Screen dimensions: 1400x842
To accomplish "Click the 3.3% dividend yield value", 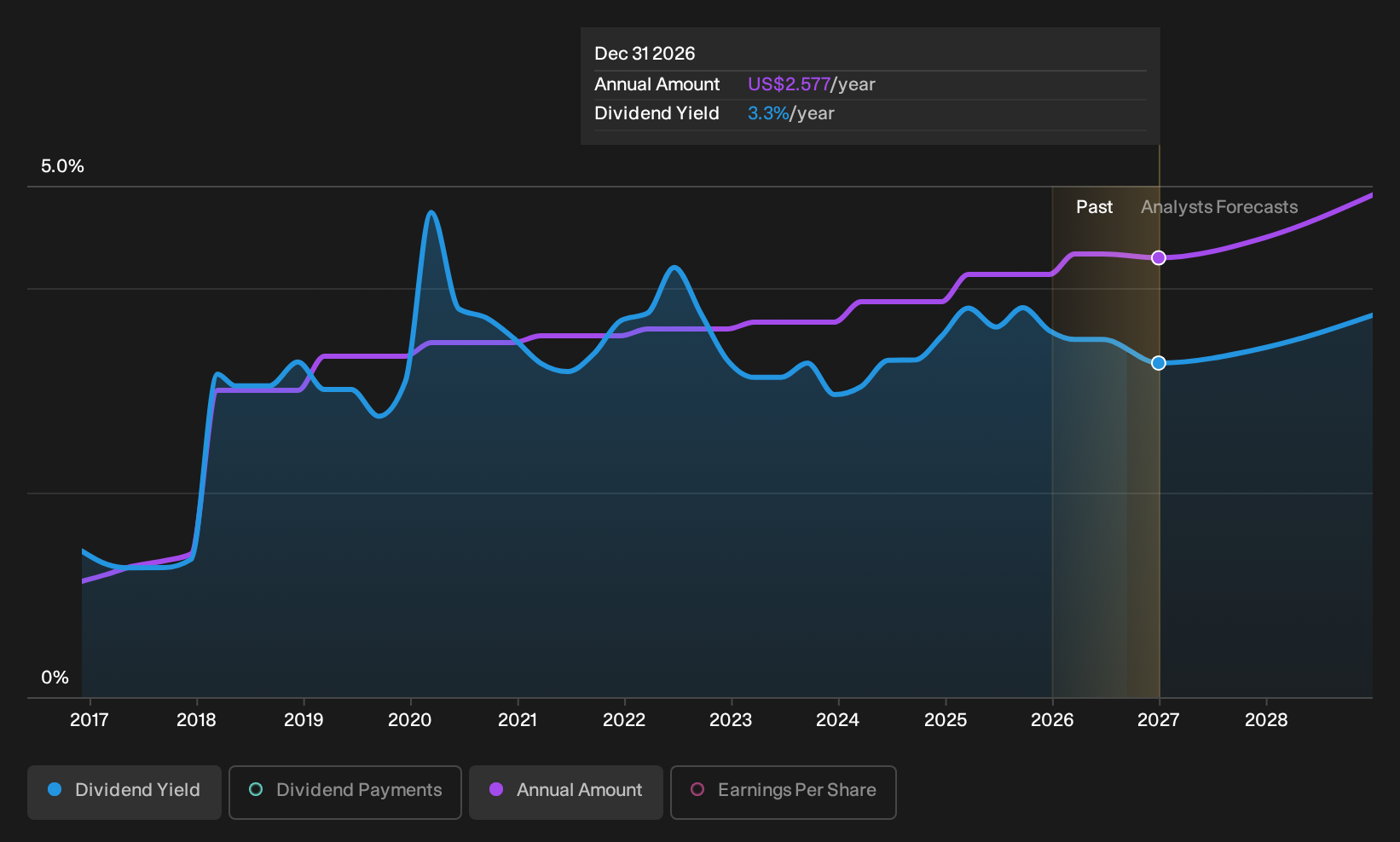I will click(x=768, y=113).
